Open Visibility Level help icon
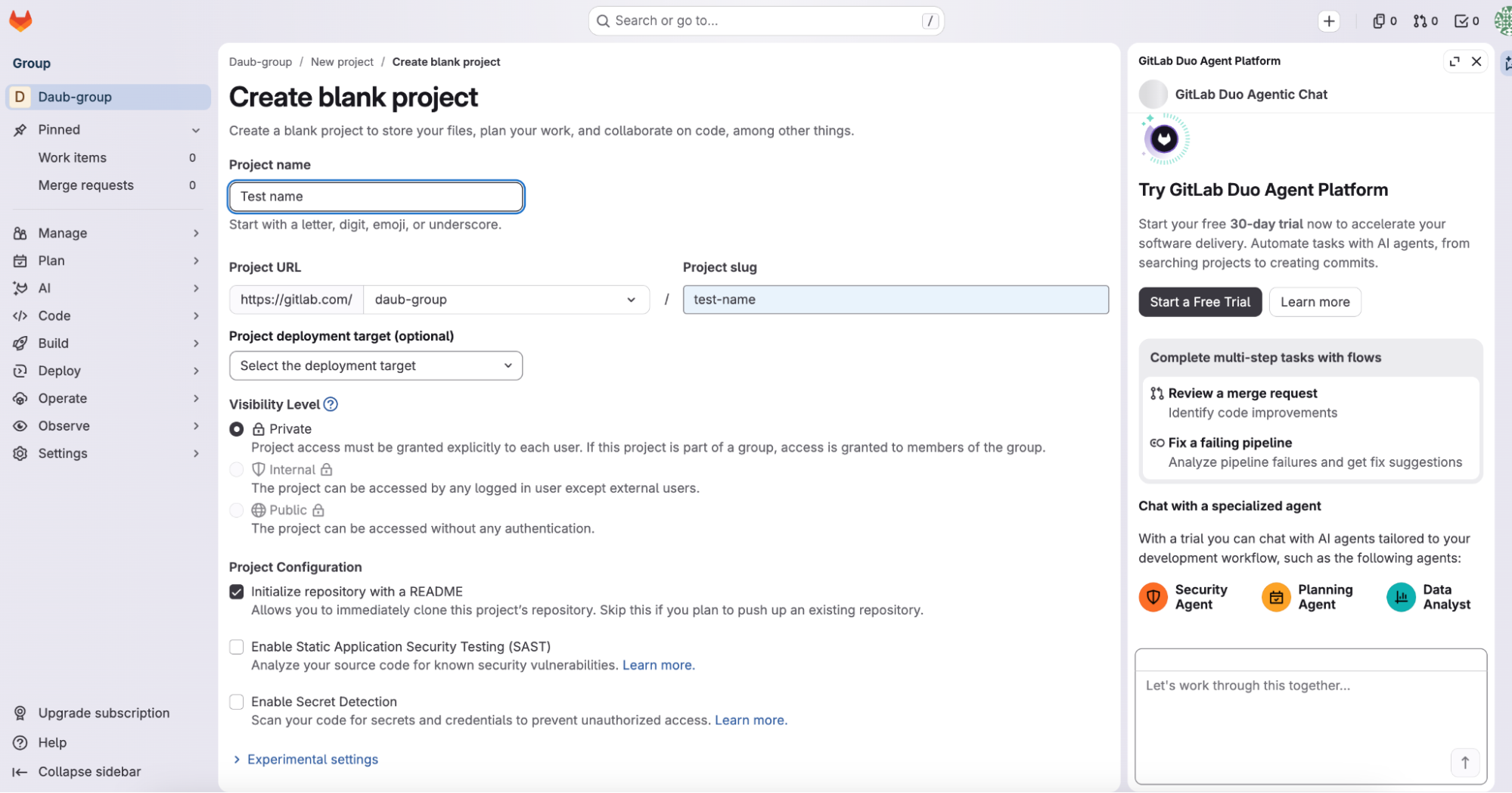Viewport: 1512px width, 793px height. pos(331,405)
